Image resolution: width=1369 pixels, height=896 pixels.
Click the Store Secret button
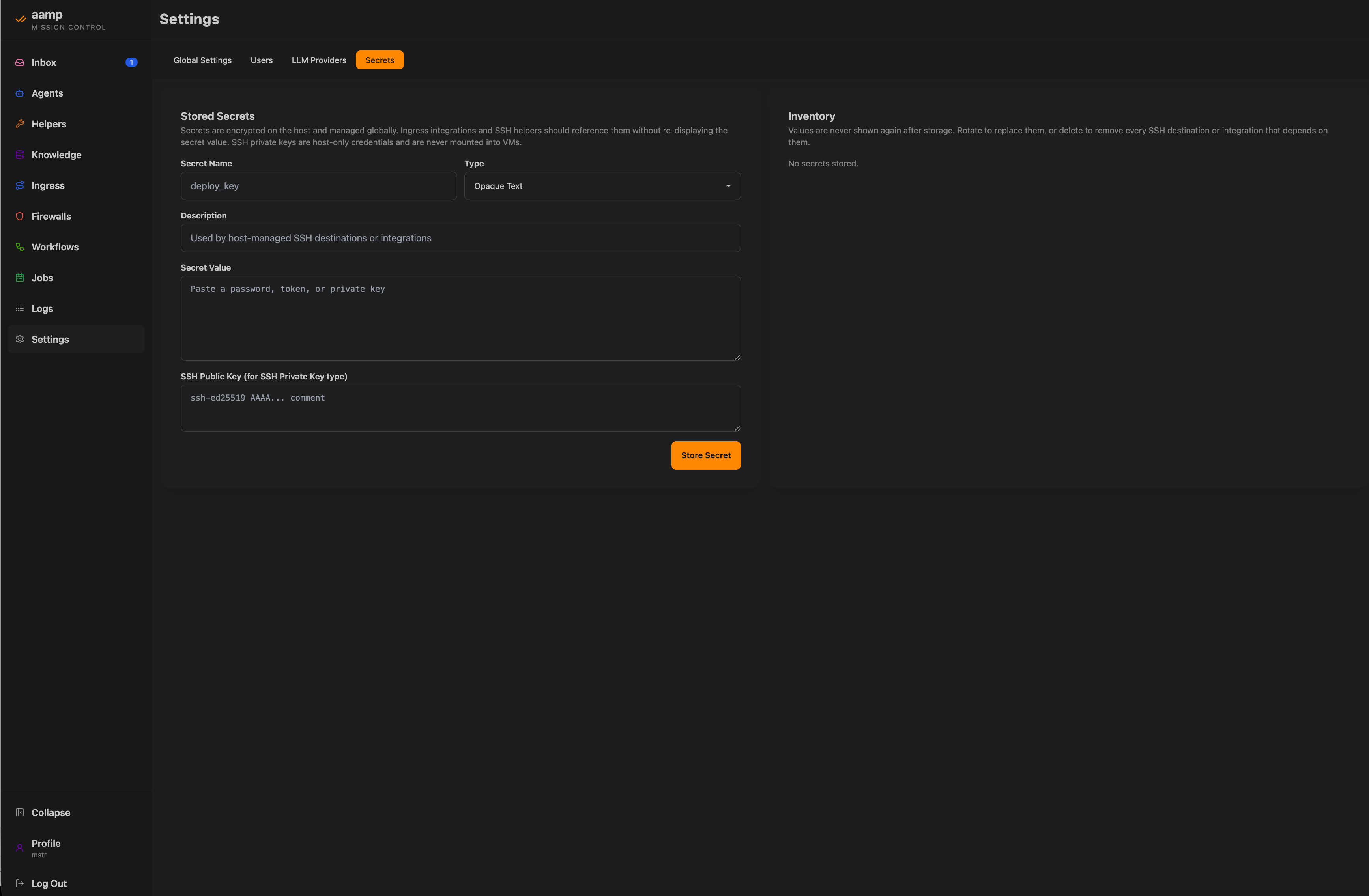(x=706, y=455)
